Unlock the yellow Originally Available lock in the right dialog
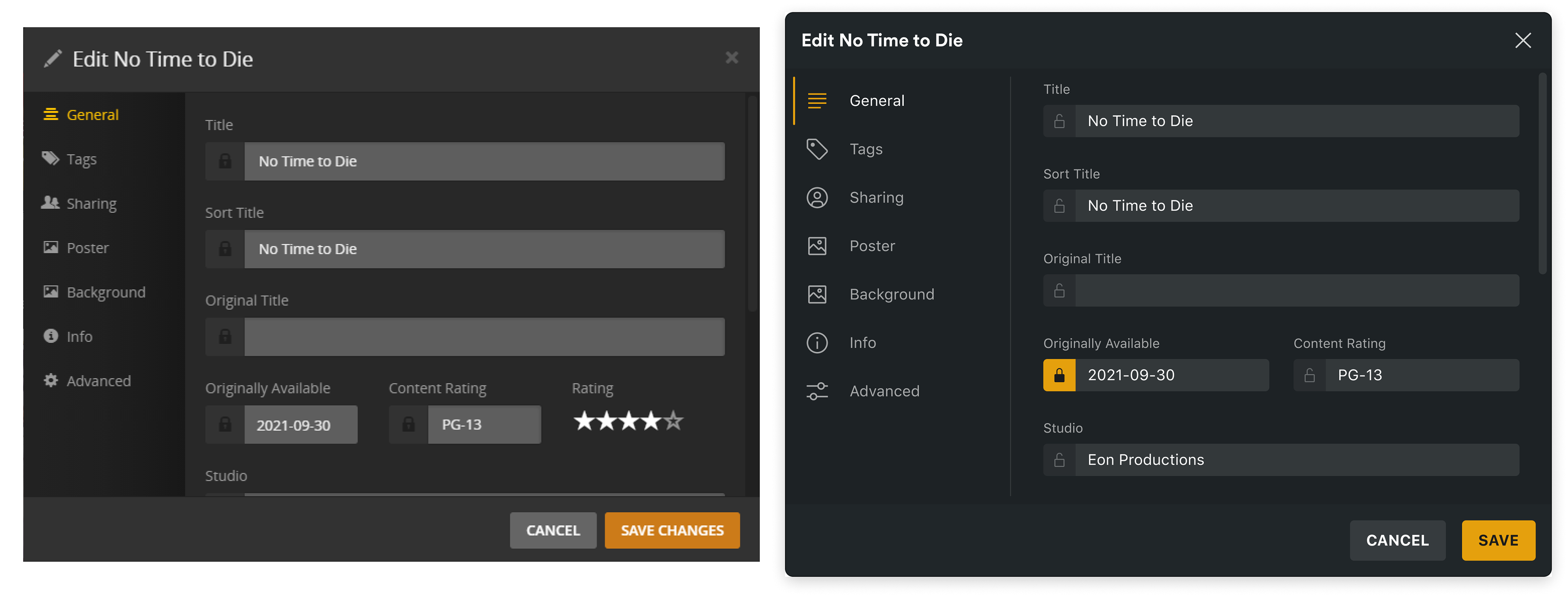 point(1059,375)
